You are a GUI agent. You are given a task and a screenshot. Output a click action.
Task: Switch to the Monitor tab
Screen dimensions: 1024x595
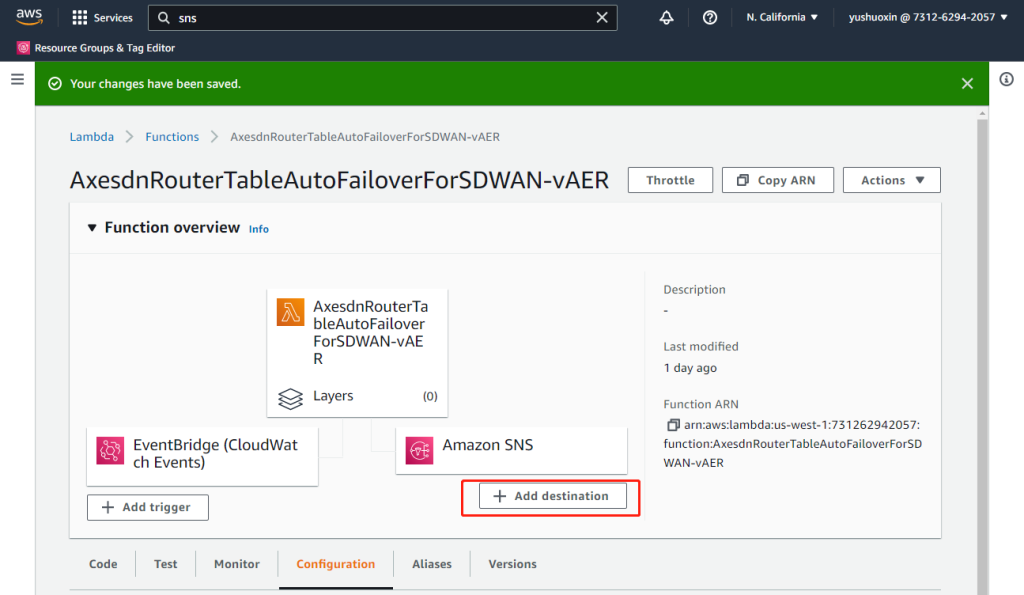click(x=236, y=564)
